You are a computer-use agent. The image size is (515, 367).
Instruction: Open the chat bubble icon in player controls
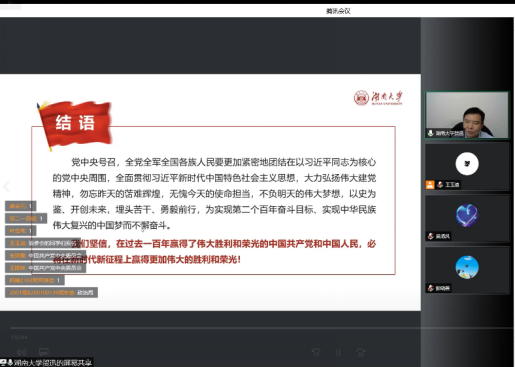pyautogui.click(x=44, y=352)
